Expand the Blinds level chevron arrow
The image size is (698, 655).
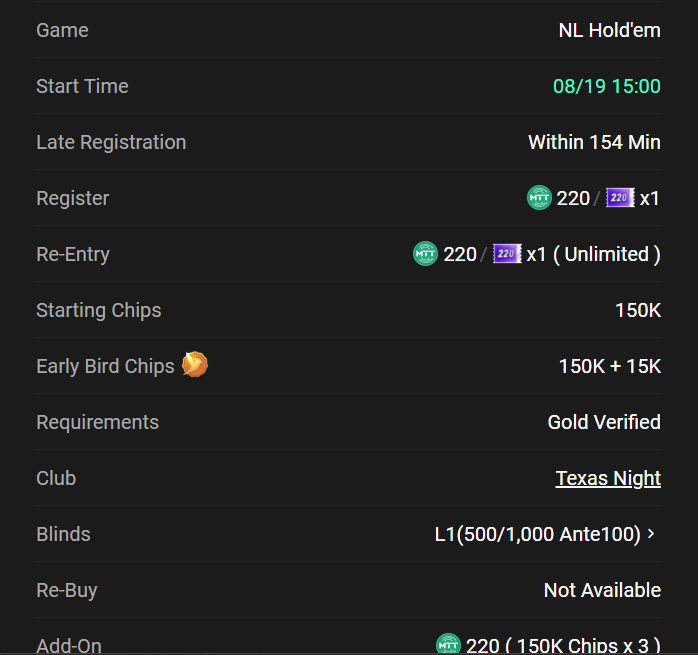(651, 533)
